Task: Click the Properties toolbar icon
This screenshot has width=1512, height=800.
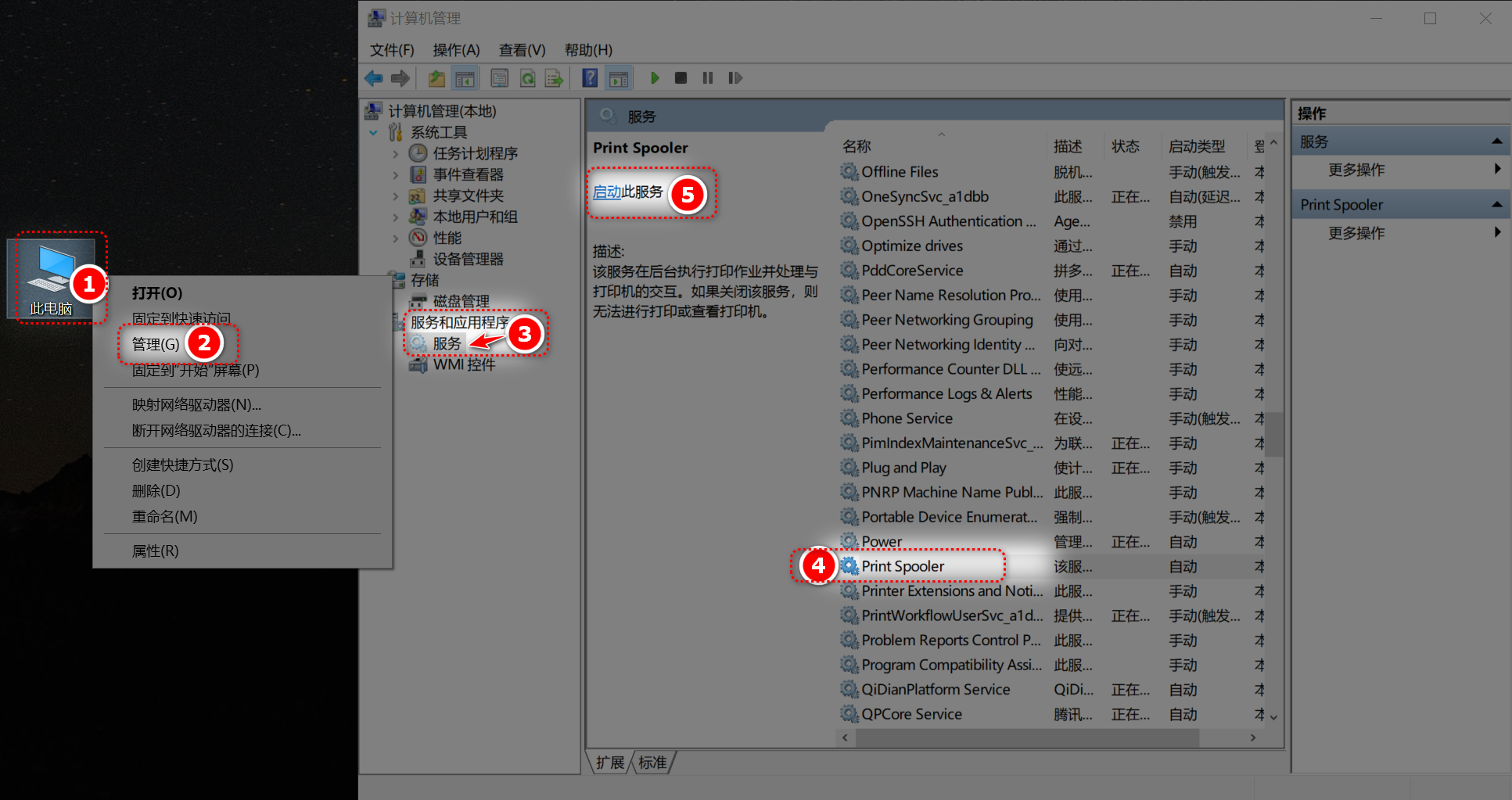Action: pos(500,78)
